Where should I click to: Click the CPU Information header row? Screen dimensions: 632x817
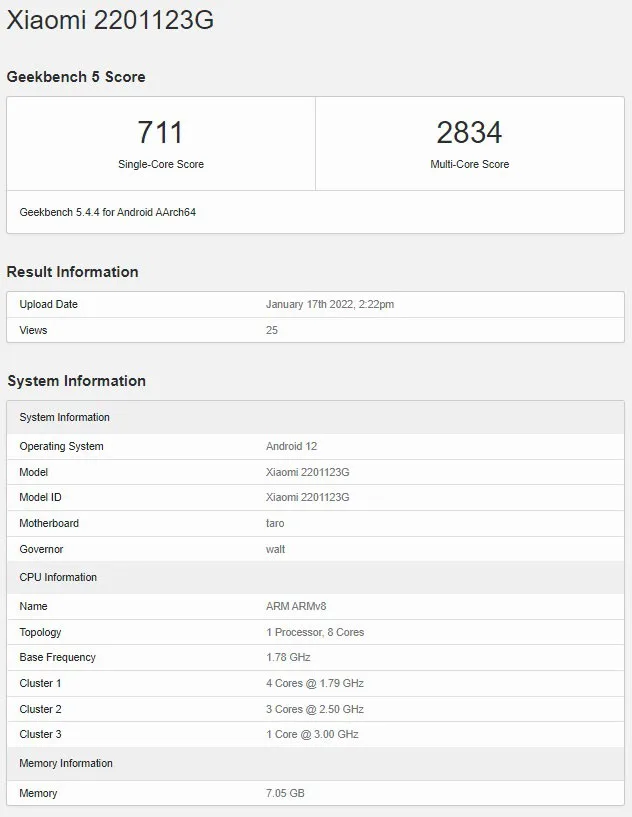(315, 577)
